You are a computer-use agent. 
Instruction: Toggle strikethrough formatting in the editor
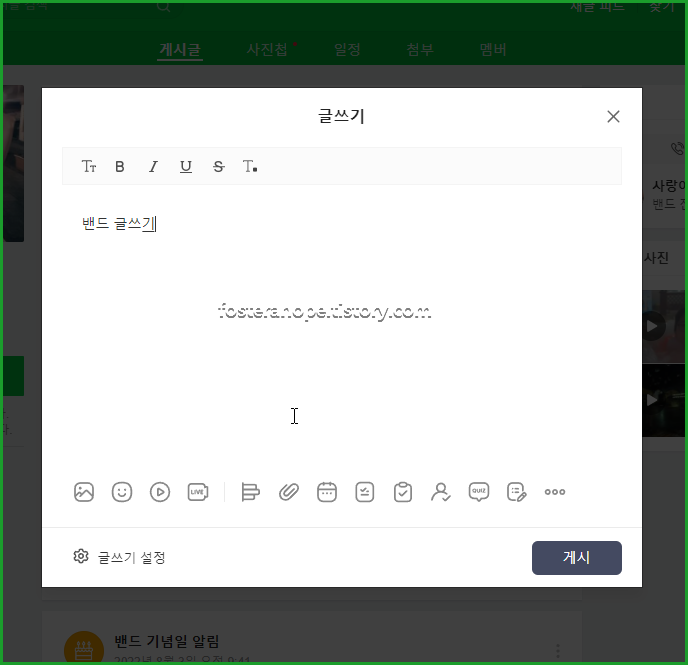(x=219, y=167)
